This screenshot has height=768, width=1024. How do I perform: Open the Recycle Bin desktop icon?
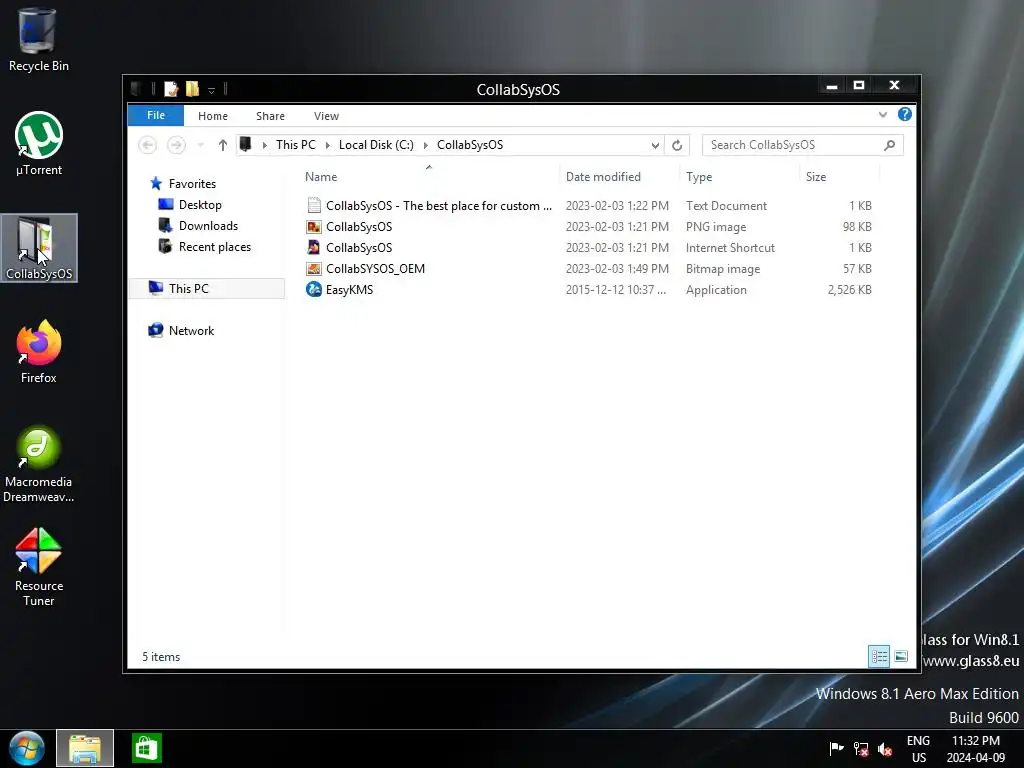click(38, 39)
